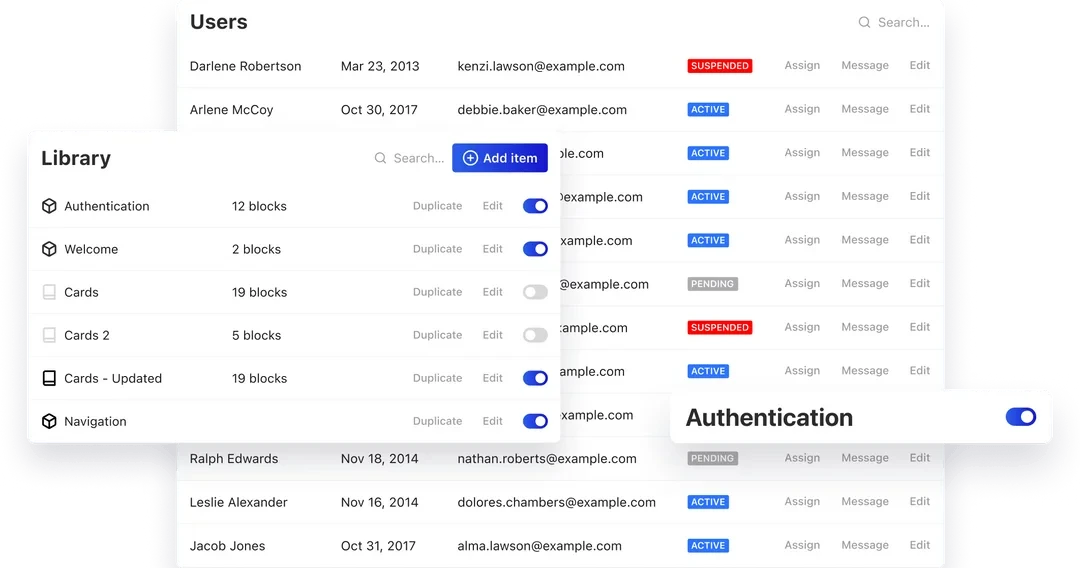
Task: Click the Cards row book icon
Action: pos(49,292)
